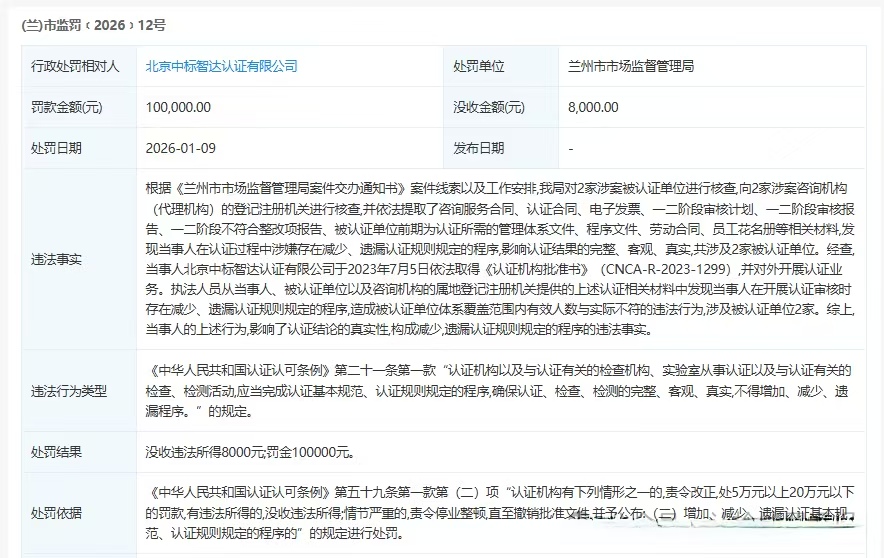Image resolution: width=884 pixels, height=558 pixels.
Task: Select the 没收金额(元) label cell
Action: [501, 107]
